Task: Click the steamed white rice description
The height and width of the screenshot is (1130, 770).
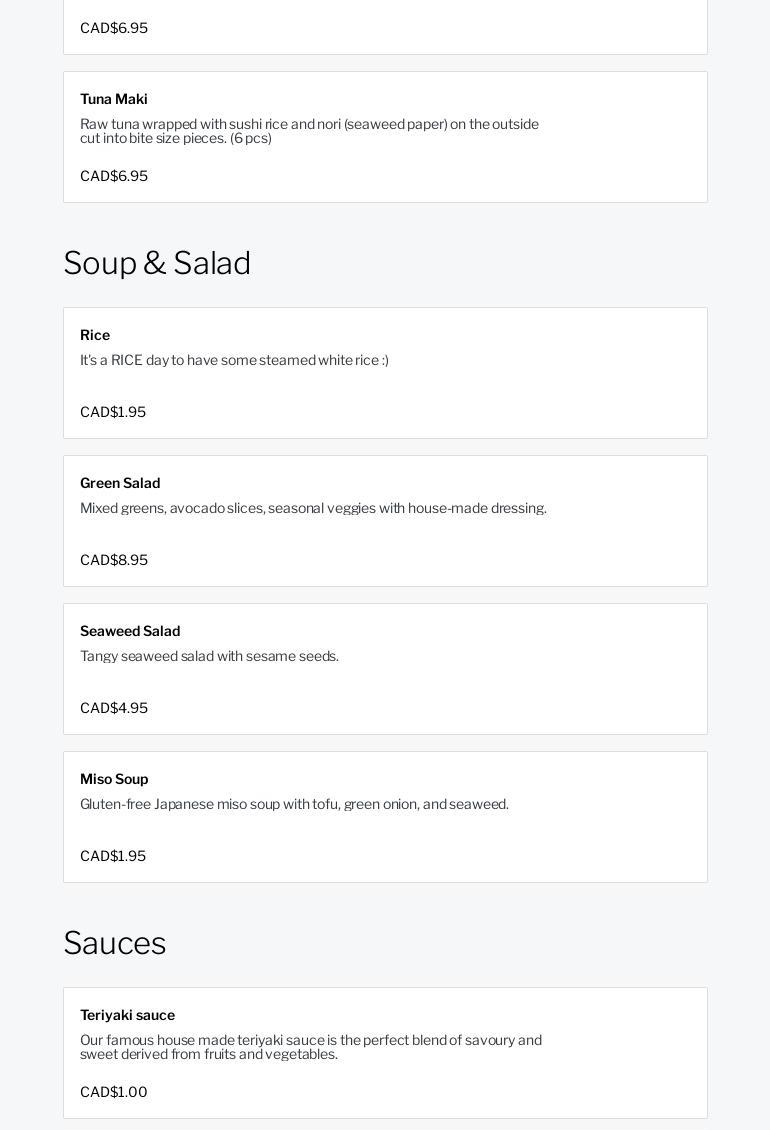Action: 234,360
